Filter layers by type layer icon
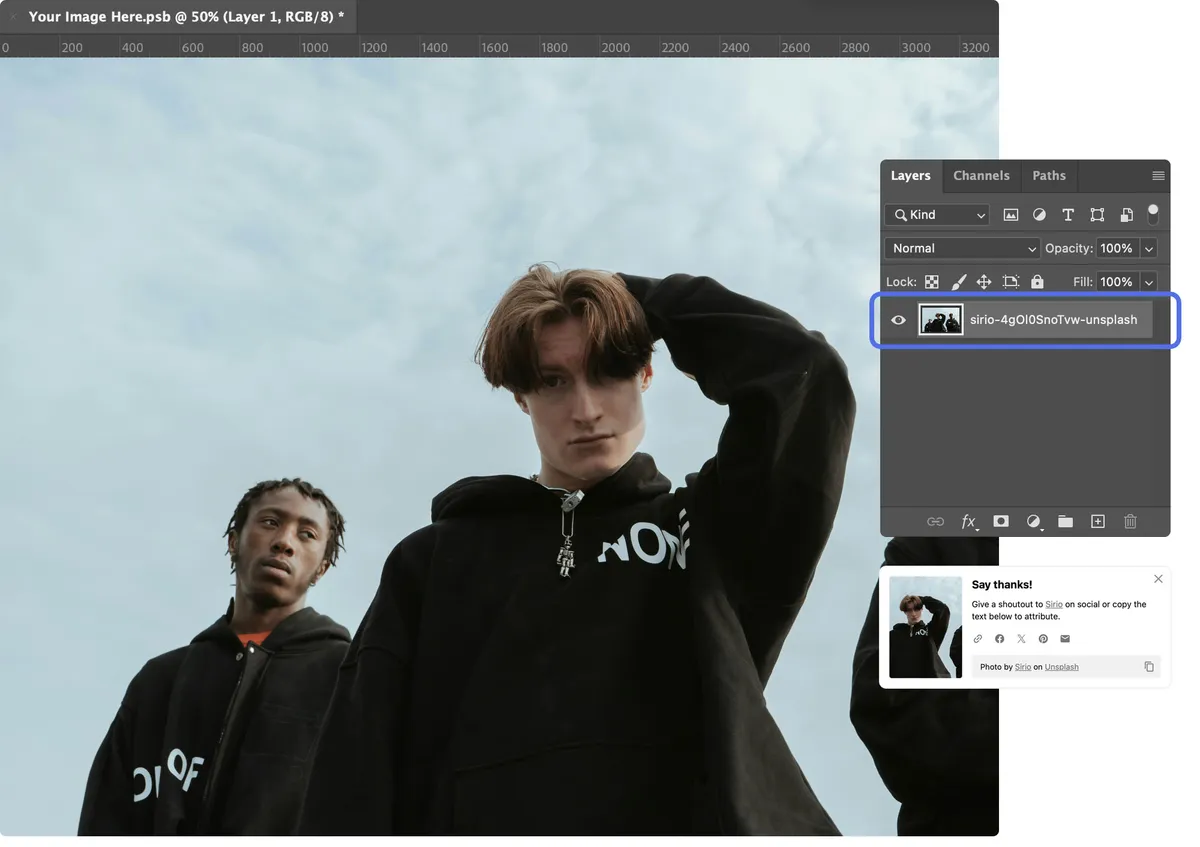1200x847 pixels. pos(1068,215)
